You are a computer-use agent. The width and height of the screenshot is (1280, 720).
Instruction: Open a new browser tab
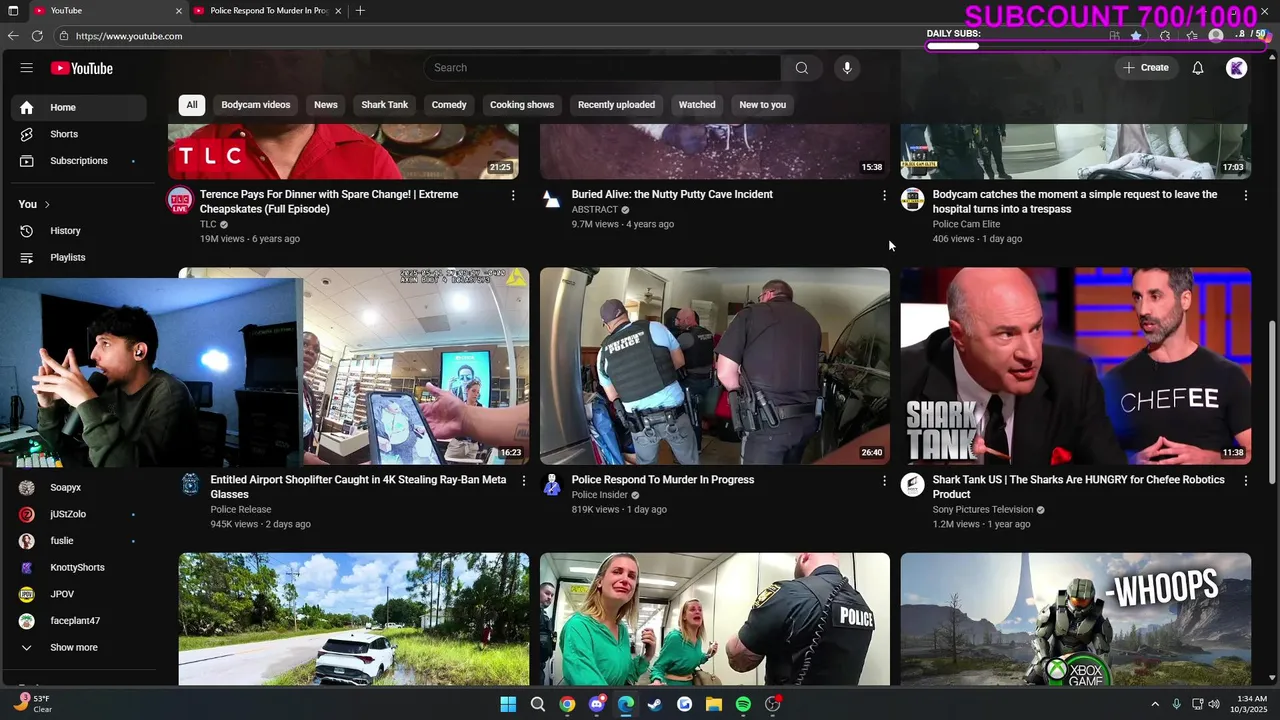coord(360,11)
